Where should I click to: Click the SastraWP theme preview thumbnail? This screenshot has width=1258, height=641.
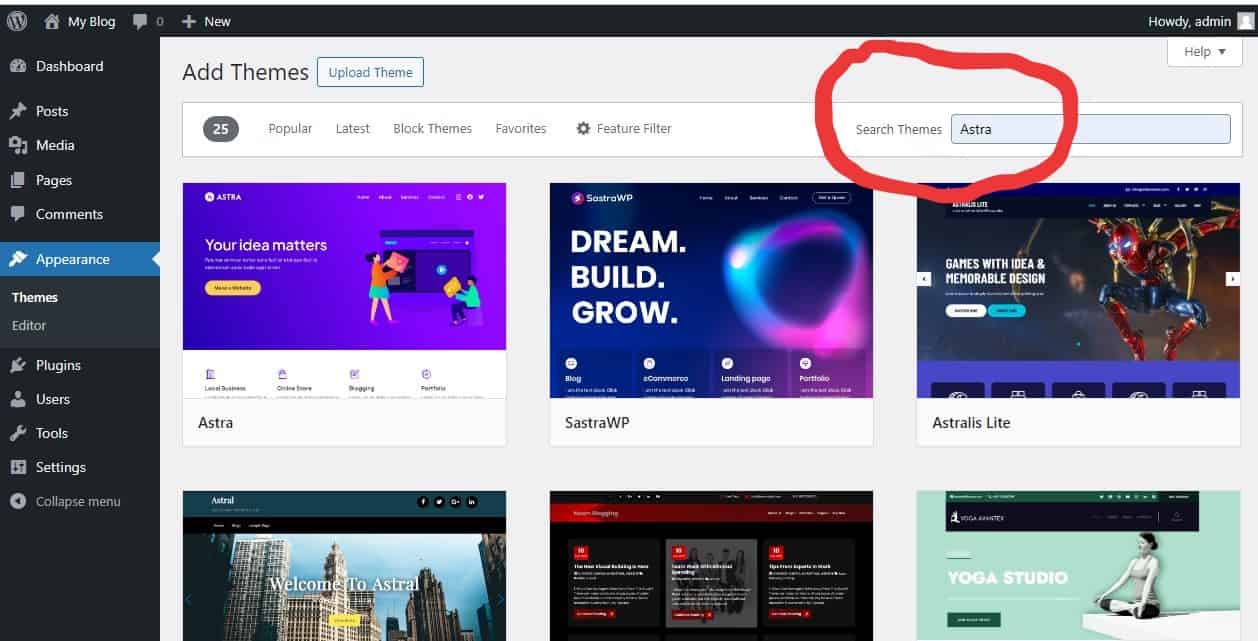[711, 291]
